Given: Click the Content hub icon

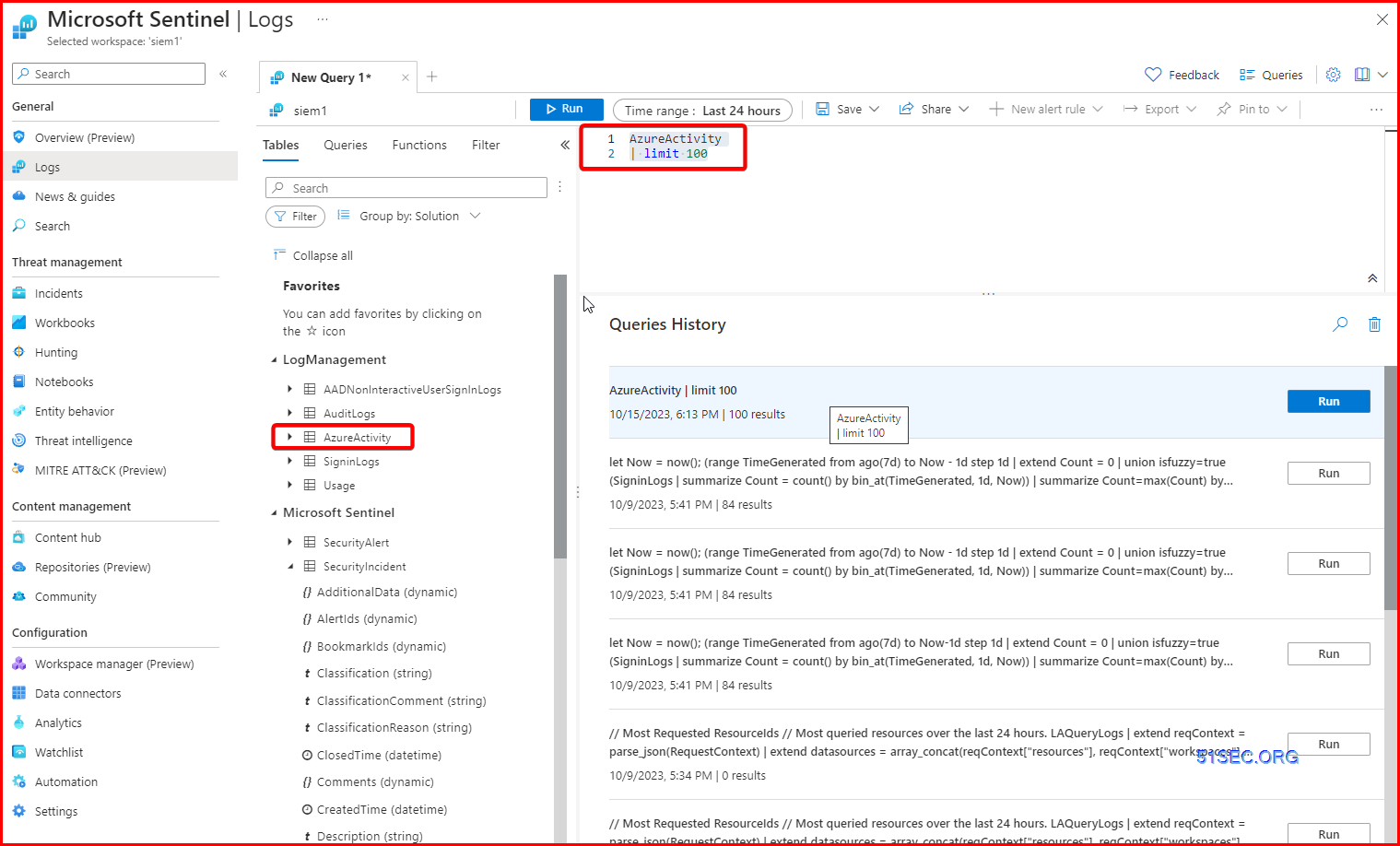Looking at the screenshot, I should [x=18, y=537].
